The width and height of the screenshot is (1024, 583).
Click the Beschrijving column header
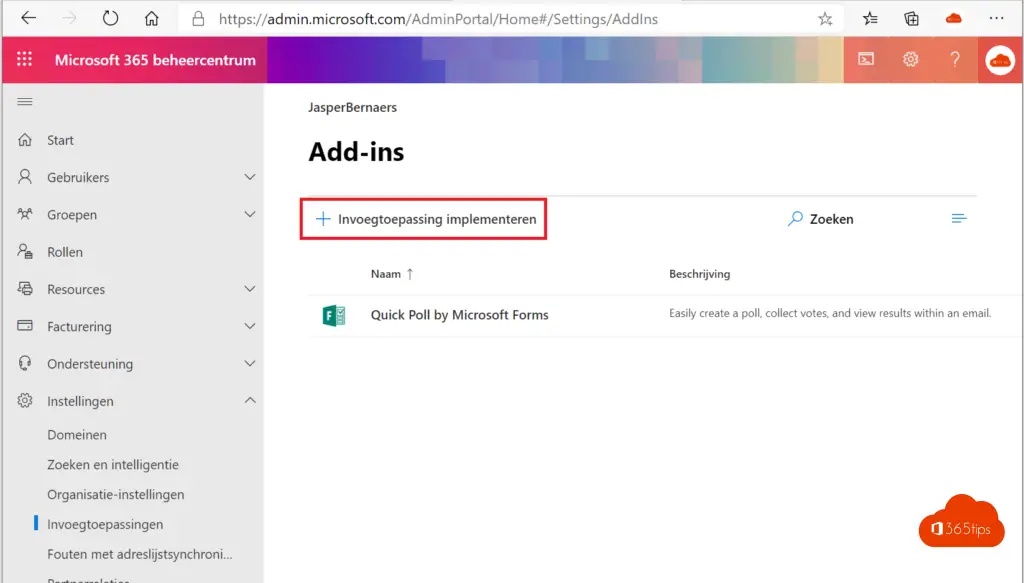click(x=699, y=274)
